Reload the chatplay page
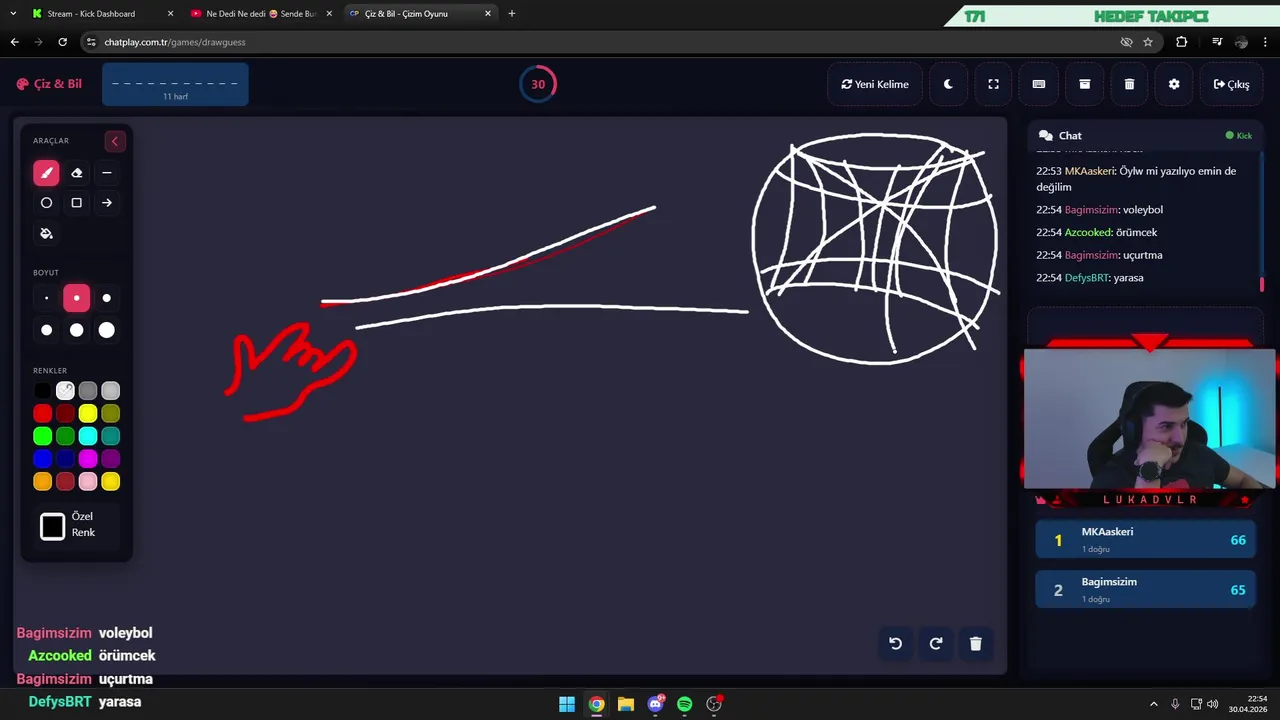This screenshot has height=720, width=1280. [62, 42]
